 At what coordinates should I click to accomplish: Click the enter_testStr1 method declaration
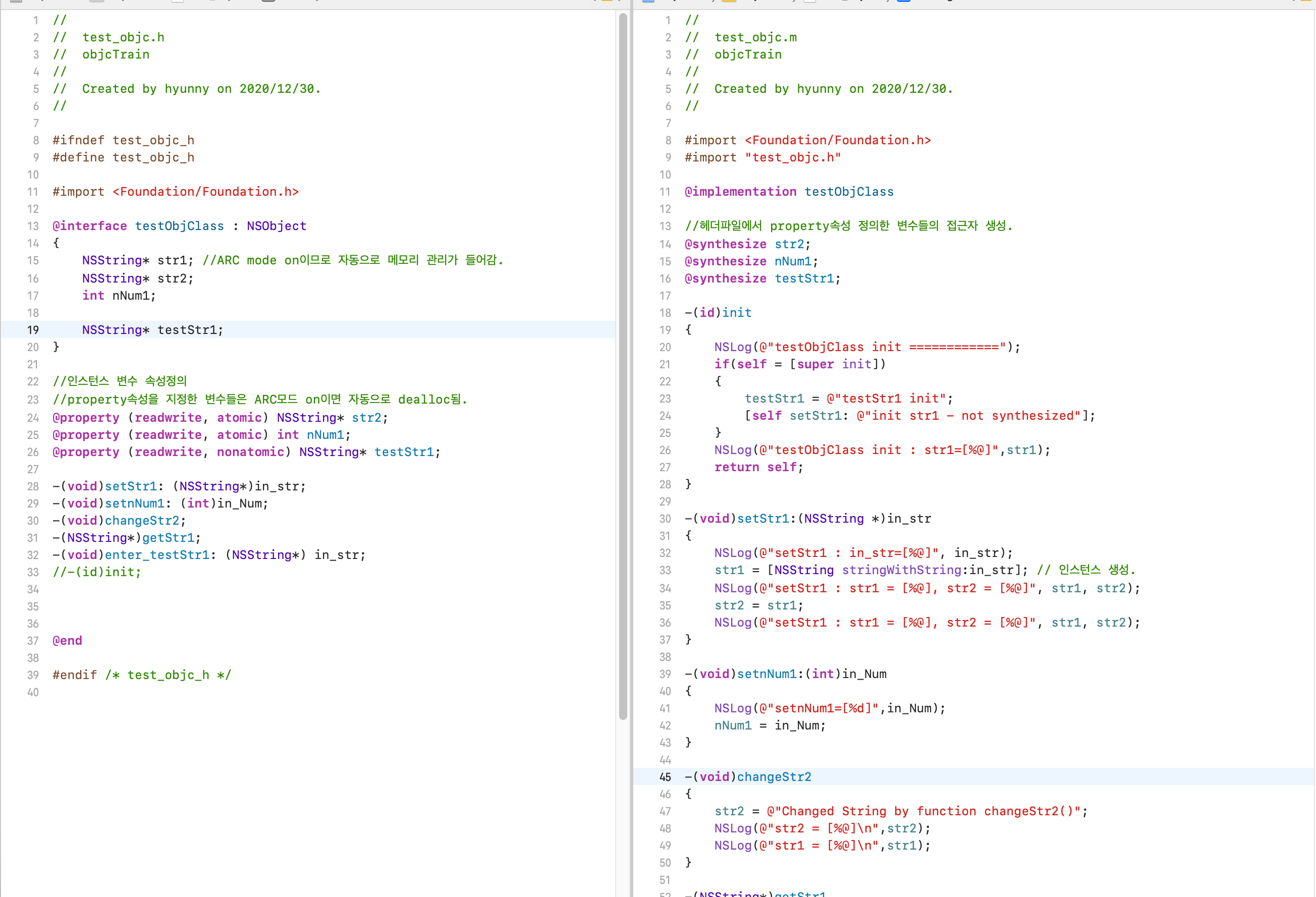click(x=157, y=555)
